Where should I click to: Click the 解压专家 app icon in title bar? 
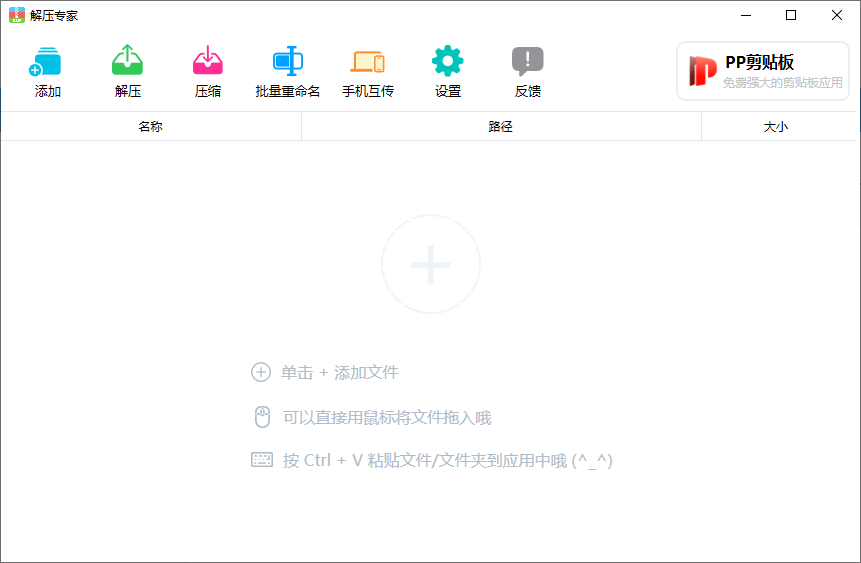tap(17, 15)
